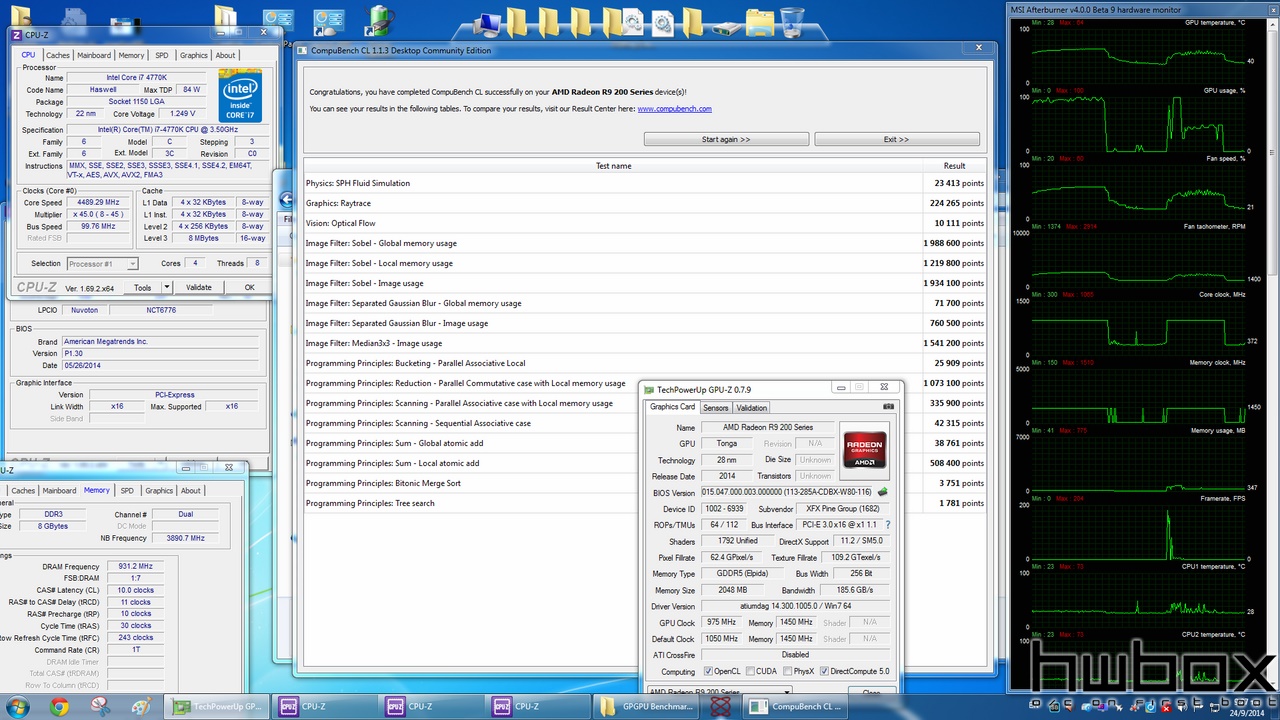This screenshot has width=1280, height=720.
Task: Toggle the CUDA checkbox in GPU-Z
Action: coord(749,671)
